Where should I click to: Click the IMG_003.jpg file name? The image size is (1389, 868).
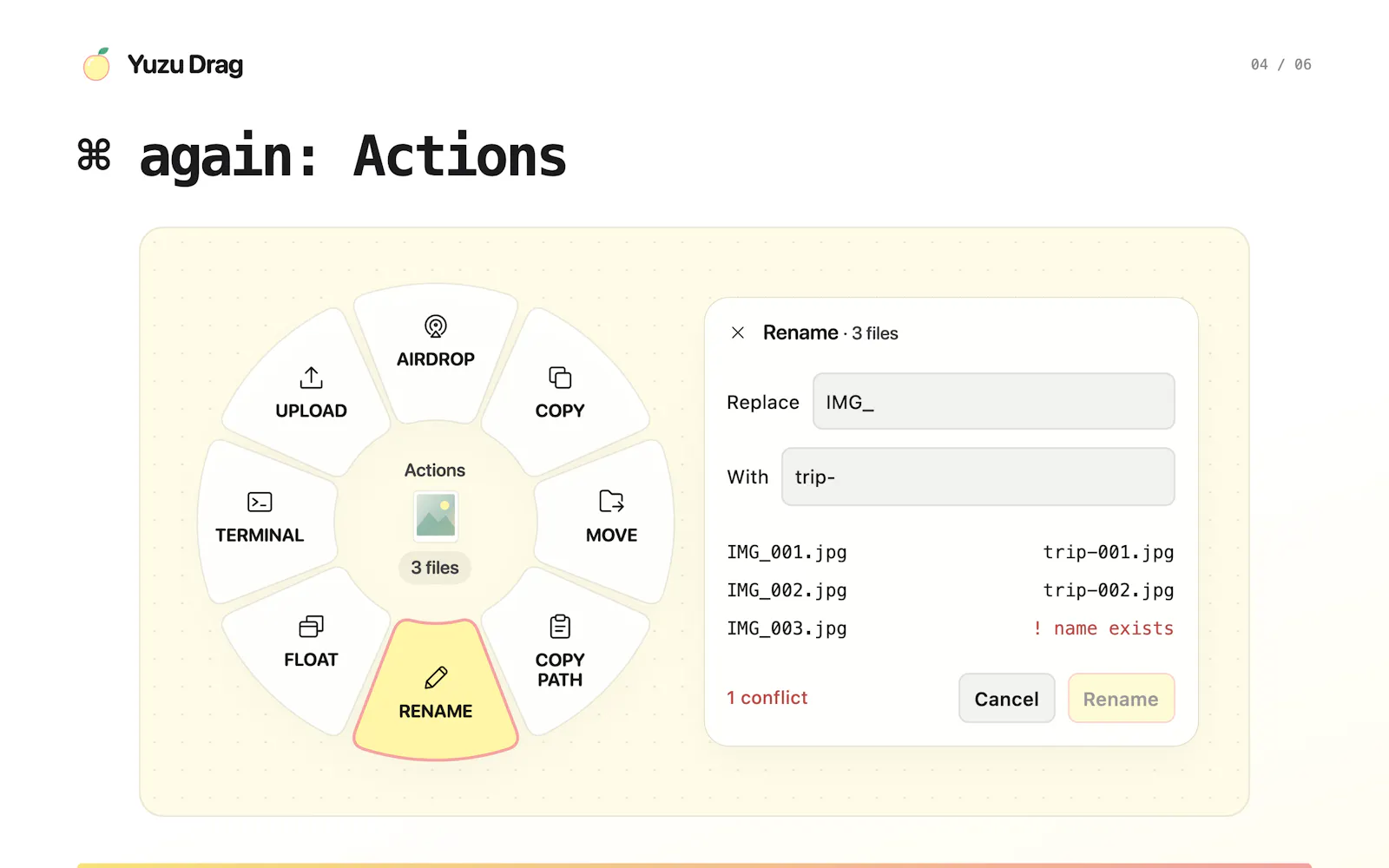click(787, 628)
